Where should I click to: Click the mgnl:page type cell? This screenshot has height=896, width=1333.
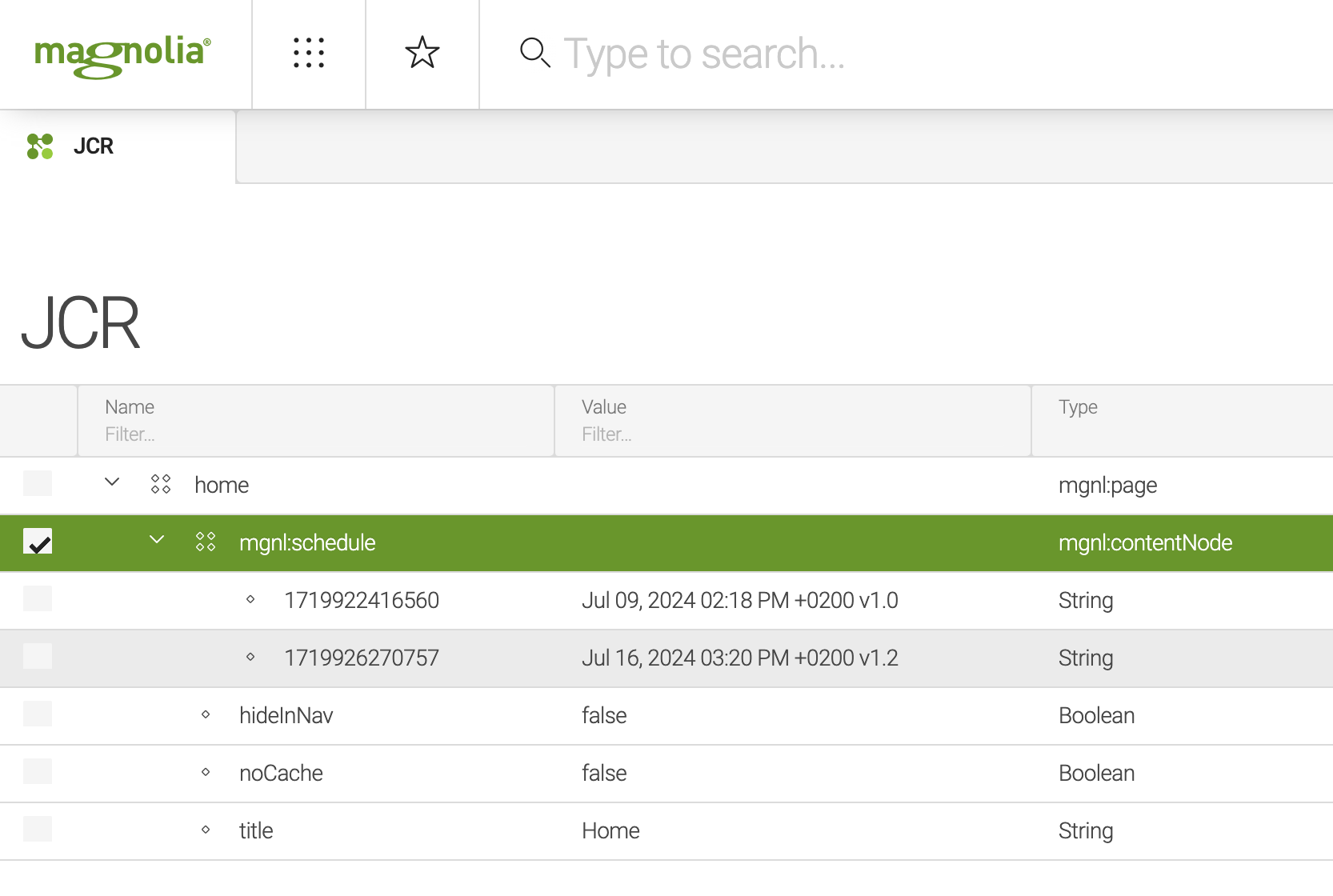(1107, 486)
